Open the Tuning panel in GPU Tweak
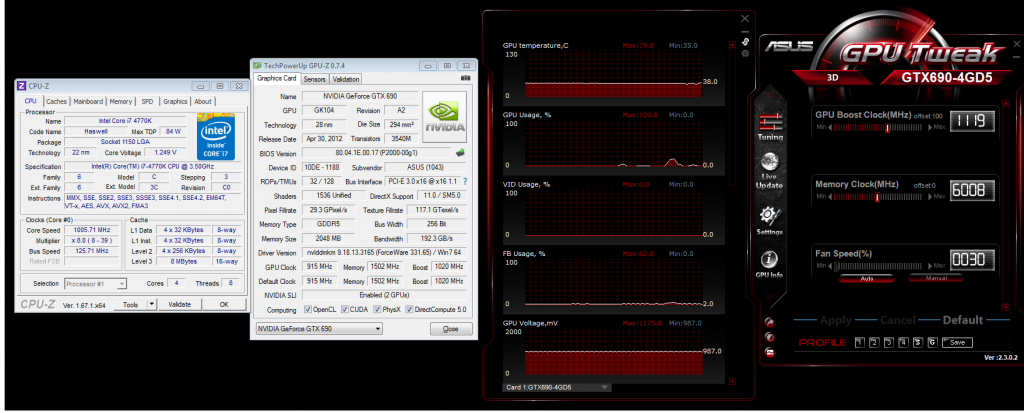Image resolution: width=1024 pixels, height=413 pixels. point(771,124)
